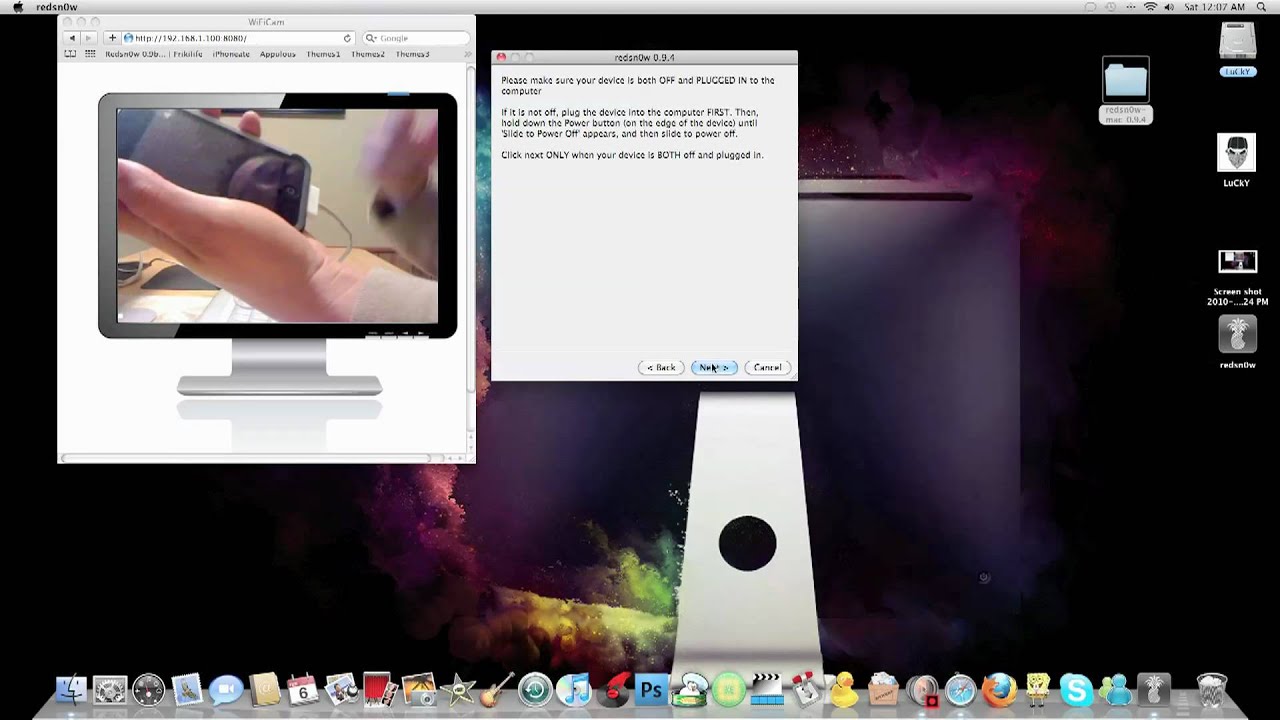Open Top Sites grid in Safari
The width and height of the screenshot is (1280, 720).
[91, 54]
